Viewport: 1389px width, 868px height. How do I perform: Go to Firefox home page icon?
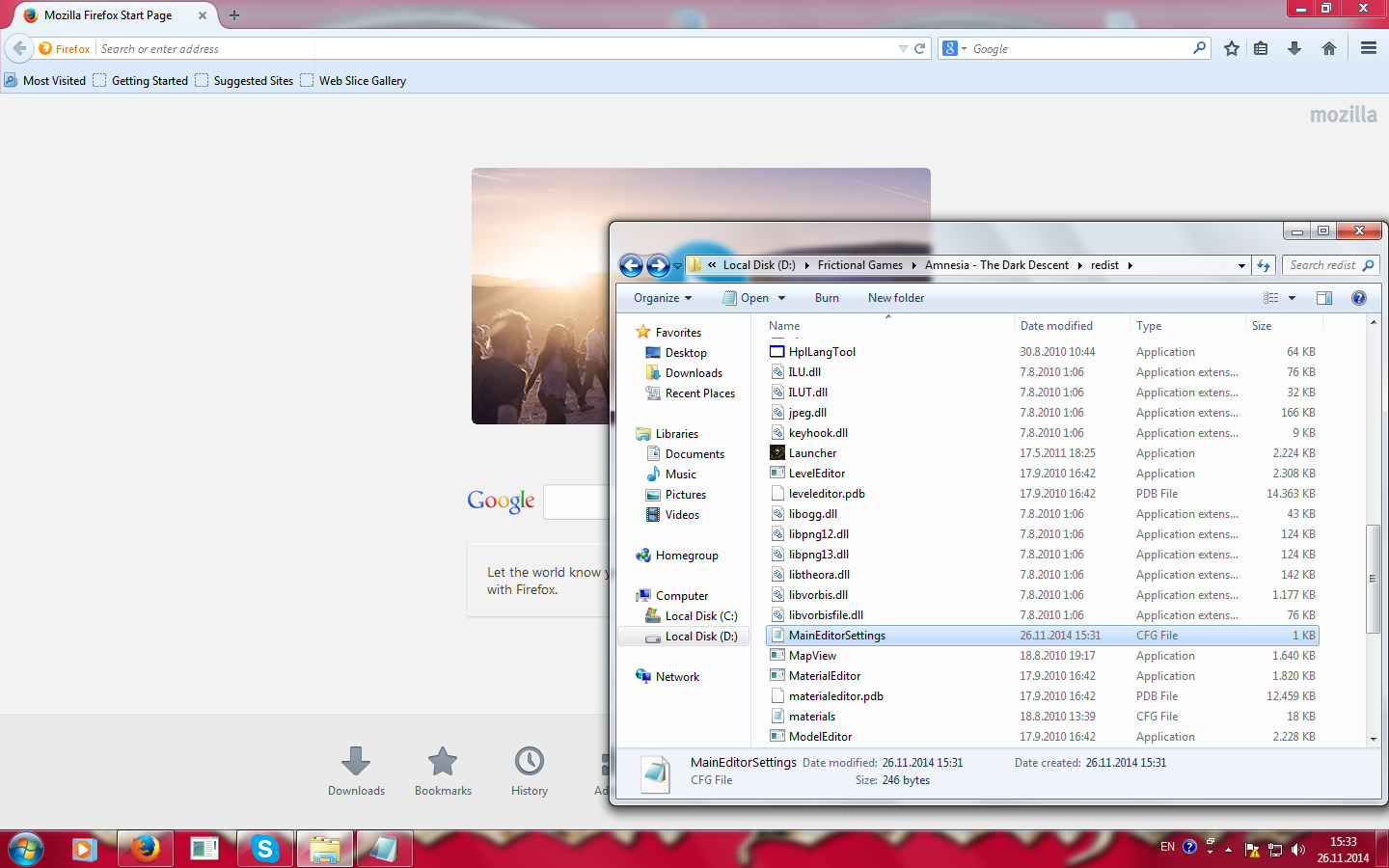[x=1329, y=48]
